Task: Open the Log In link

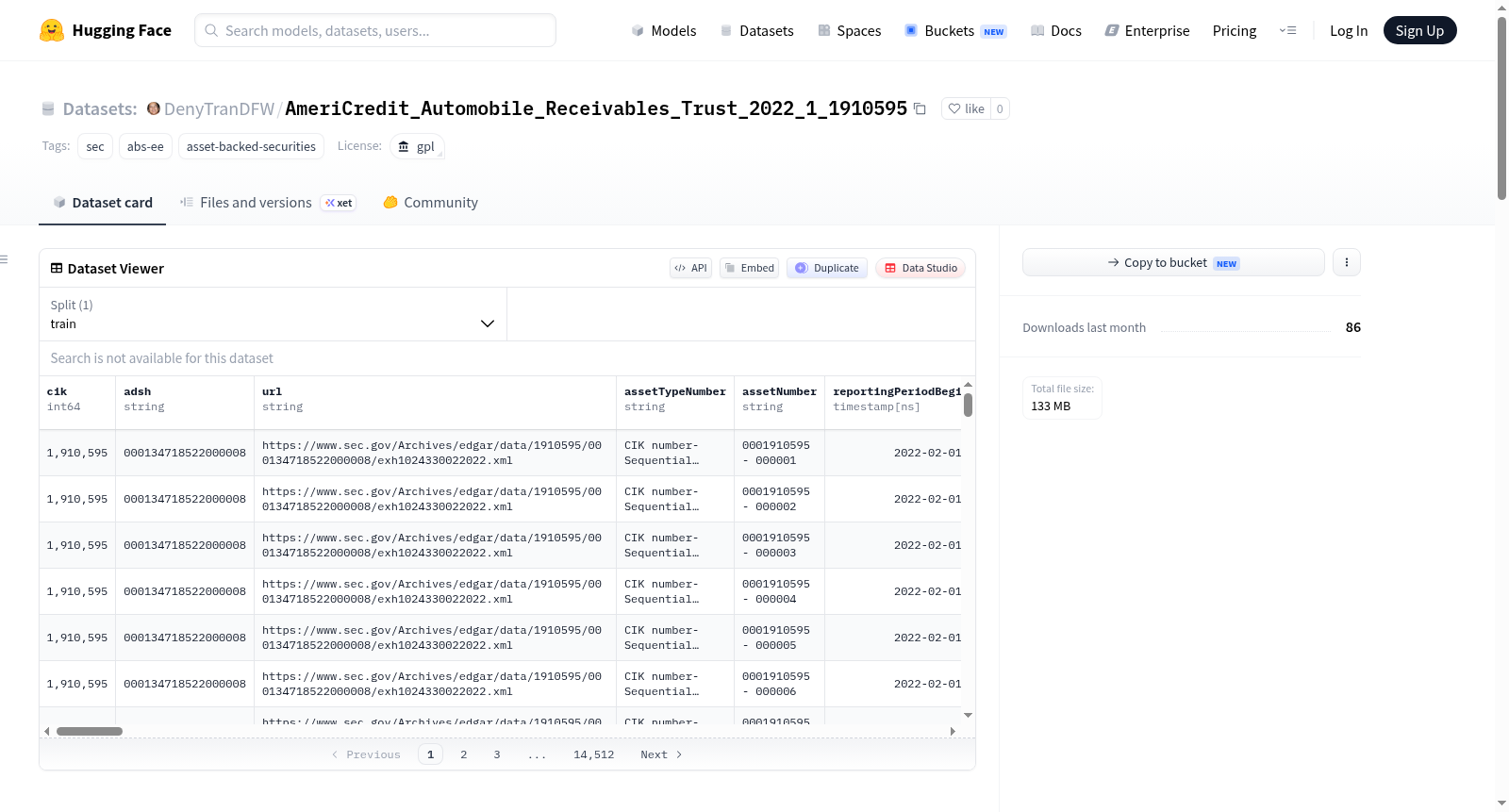Action: [1349, 30]
